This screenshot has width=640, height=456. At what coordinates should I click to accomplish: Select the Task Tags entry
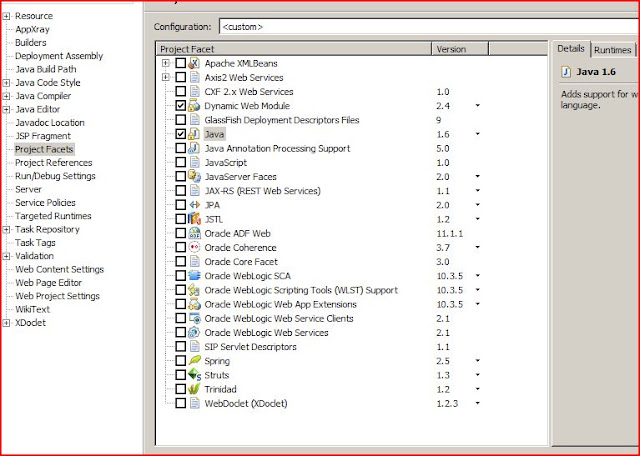tap(35, 242)
